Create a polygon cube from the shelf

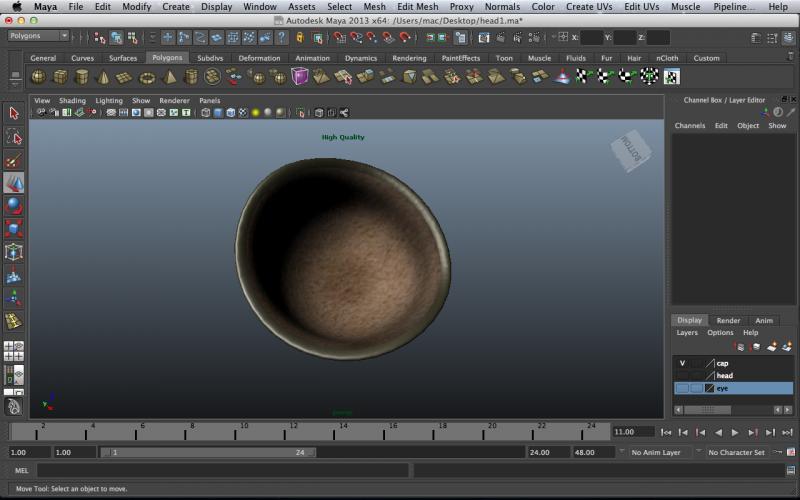tap(60, 77)
